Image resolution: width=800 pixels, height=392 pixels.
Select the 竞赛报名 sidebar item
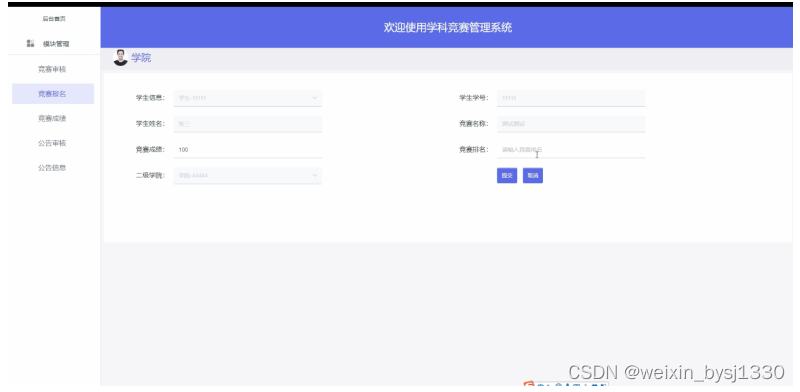[53, 94]
